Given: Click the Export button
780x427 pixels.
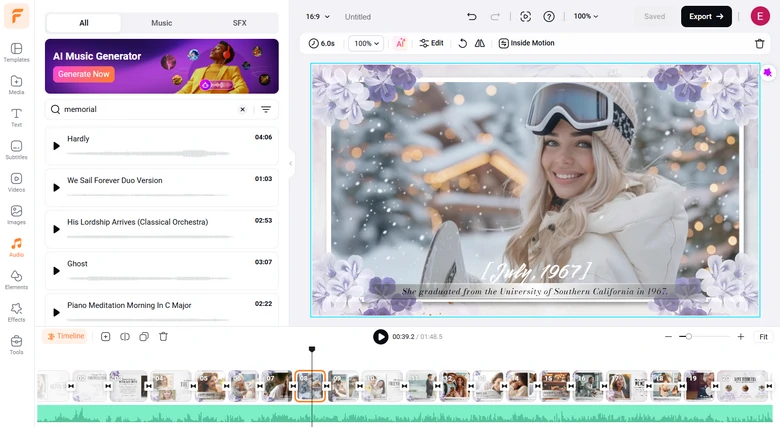Looking at the screenshot, I should (706, 16).
